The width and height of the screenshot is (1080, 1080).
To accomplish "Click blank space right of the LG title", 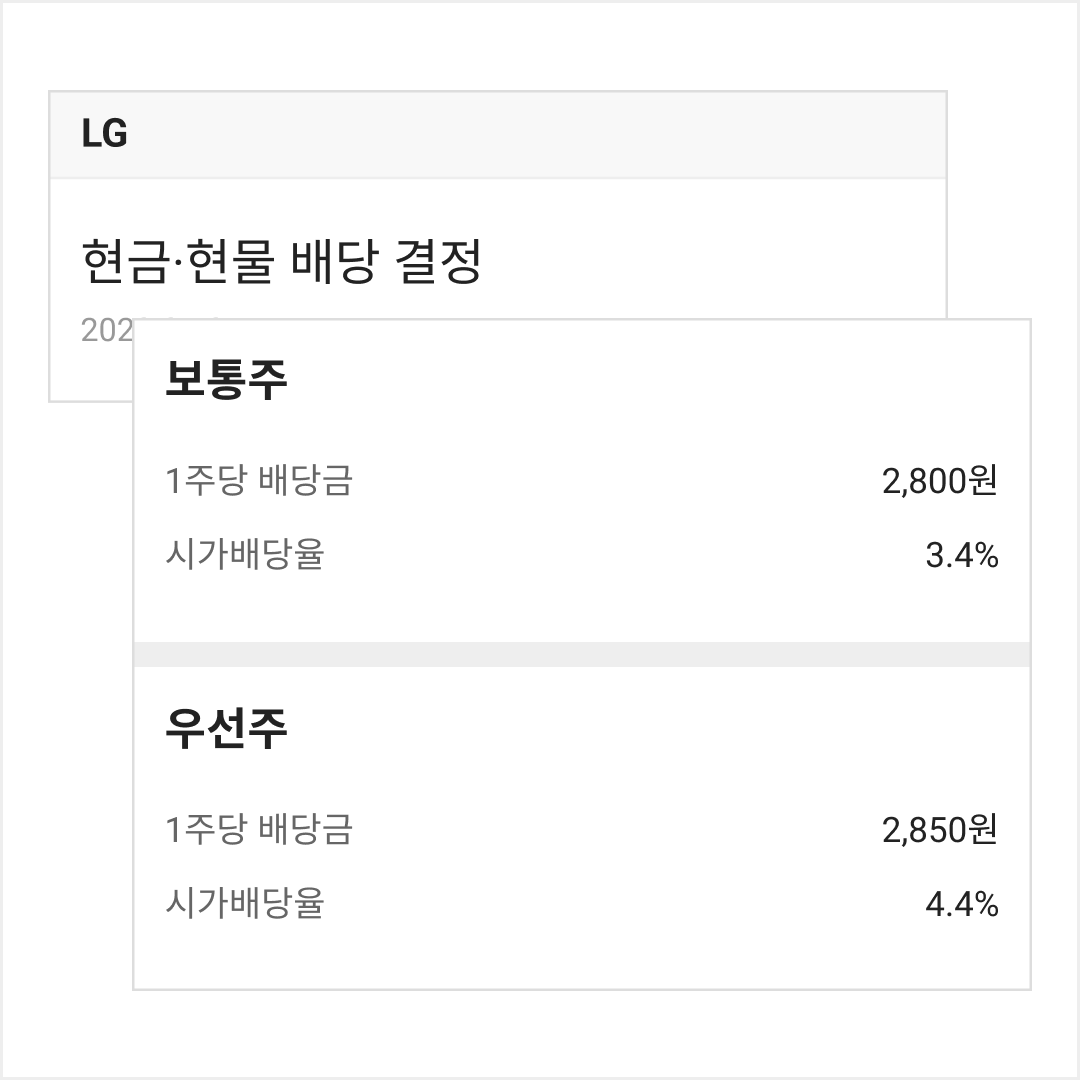I will point(537,135).
